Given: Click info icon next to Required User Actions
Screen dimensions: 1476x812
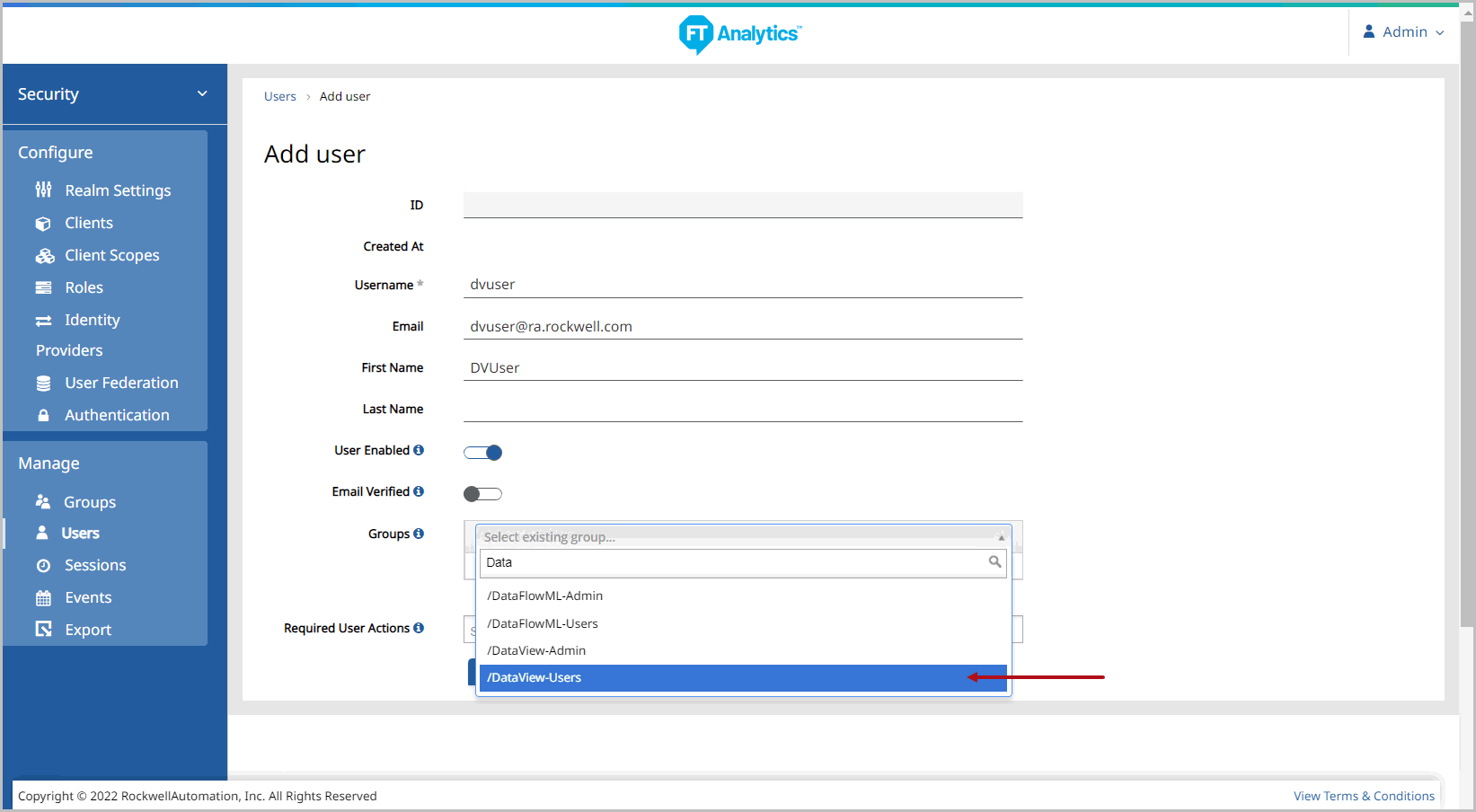Looking at the screenshot, I should coord(419,628).
